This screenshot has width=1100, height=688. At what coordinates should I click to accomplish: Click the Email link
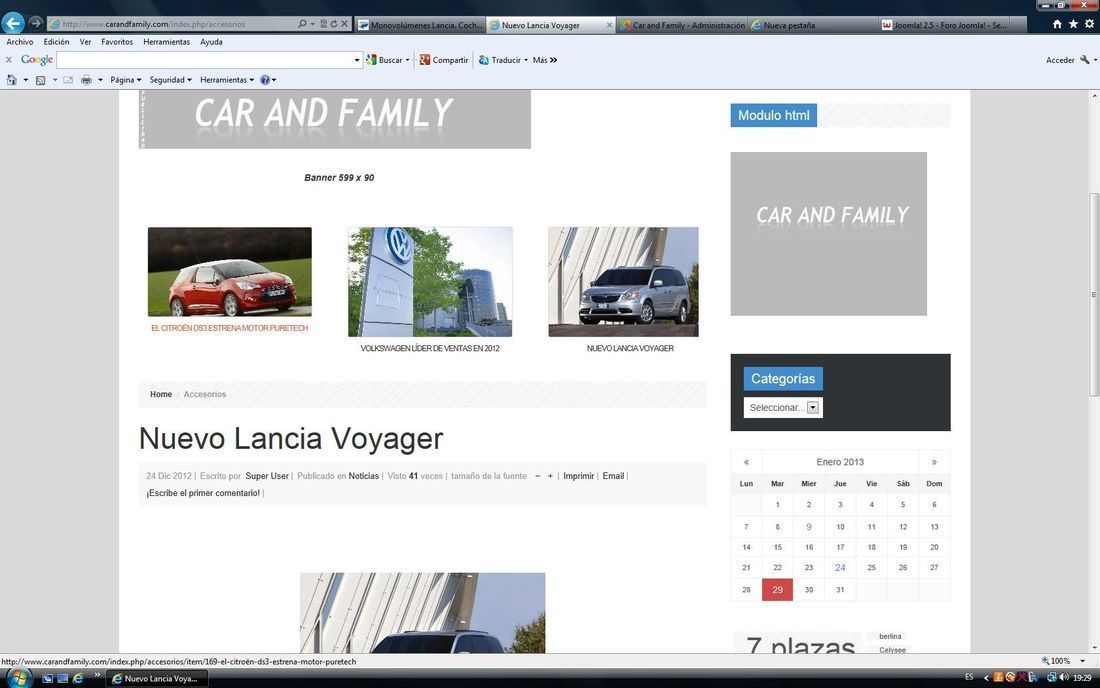tap(613, 476)
